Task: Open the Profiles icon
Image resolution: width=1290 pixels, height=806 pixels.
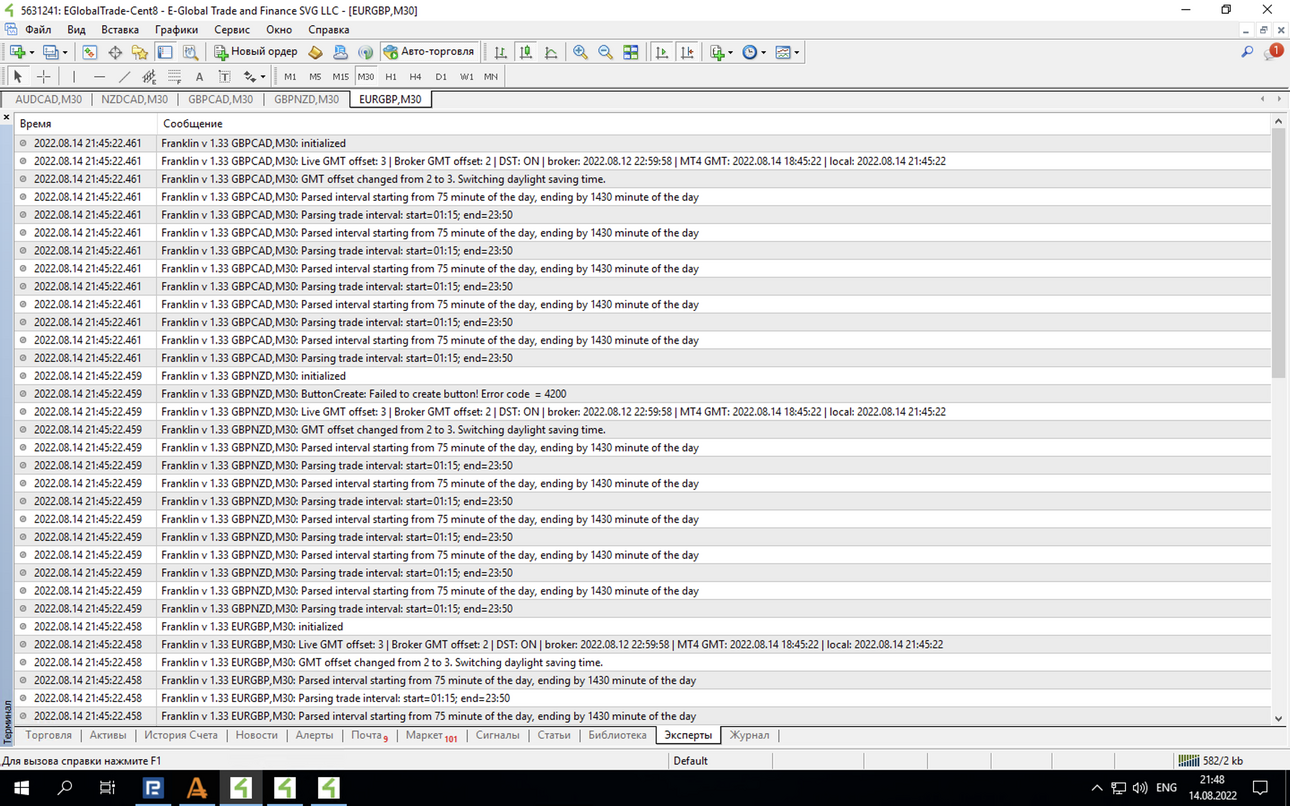Action: (x=50, y=52)
